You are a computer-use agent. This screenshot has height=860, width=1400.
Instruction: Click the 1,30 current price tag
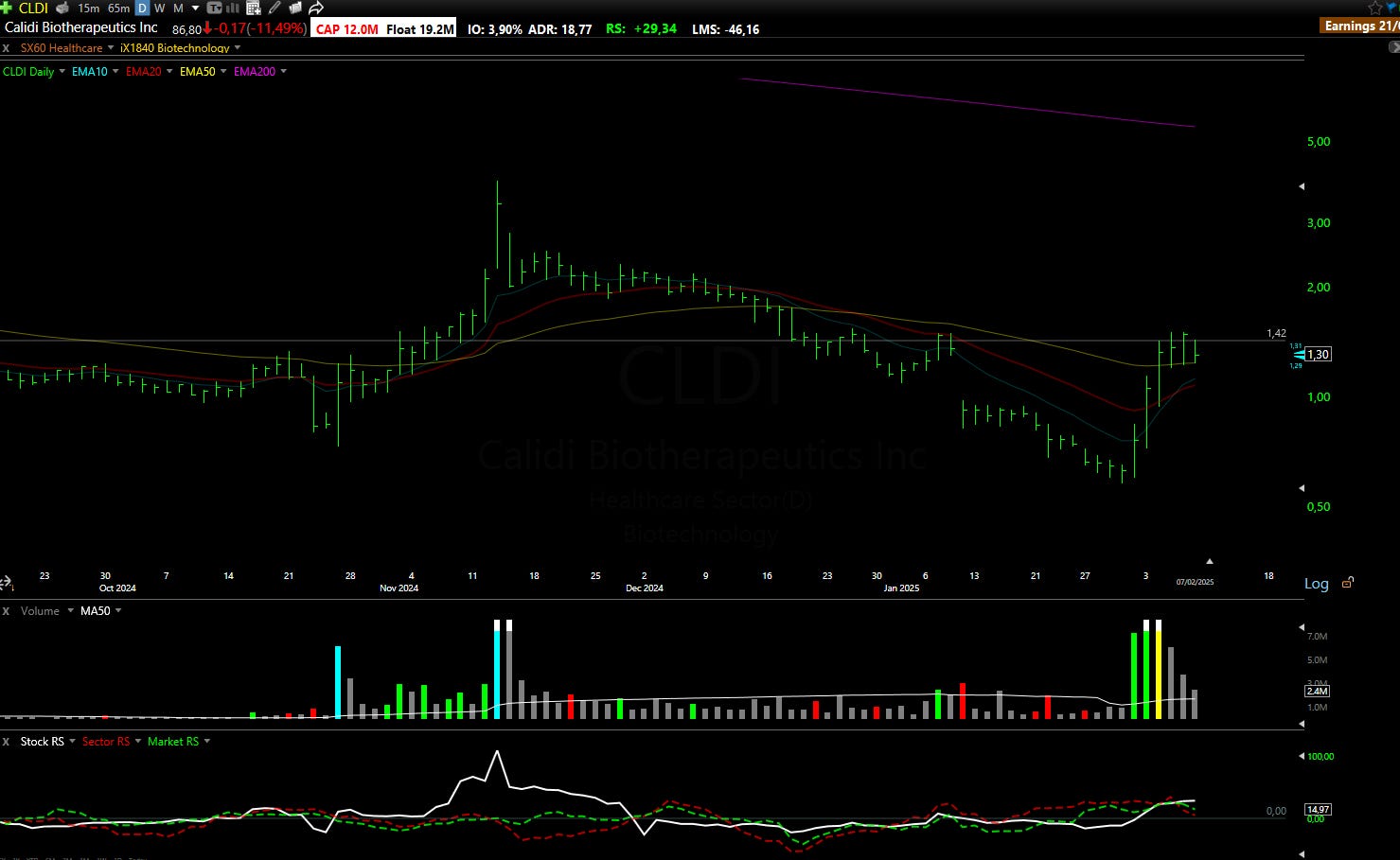1318,355
